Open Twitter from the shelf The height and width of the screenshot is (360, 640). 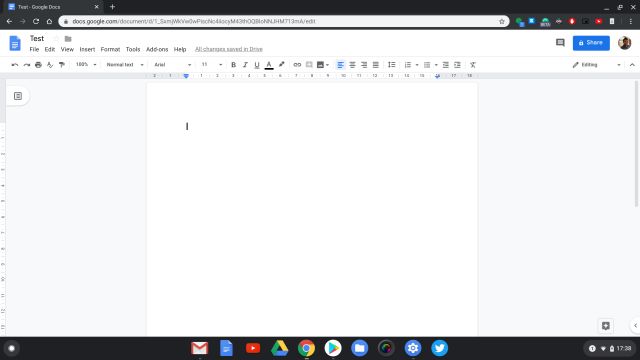tap(440, 348)
